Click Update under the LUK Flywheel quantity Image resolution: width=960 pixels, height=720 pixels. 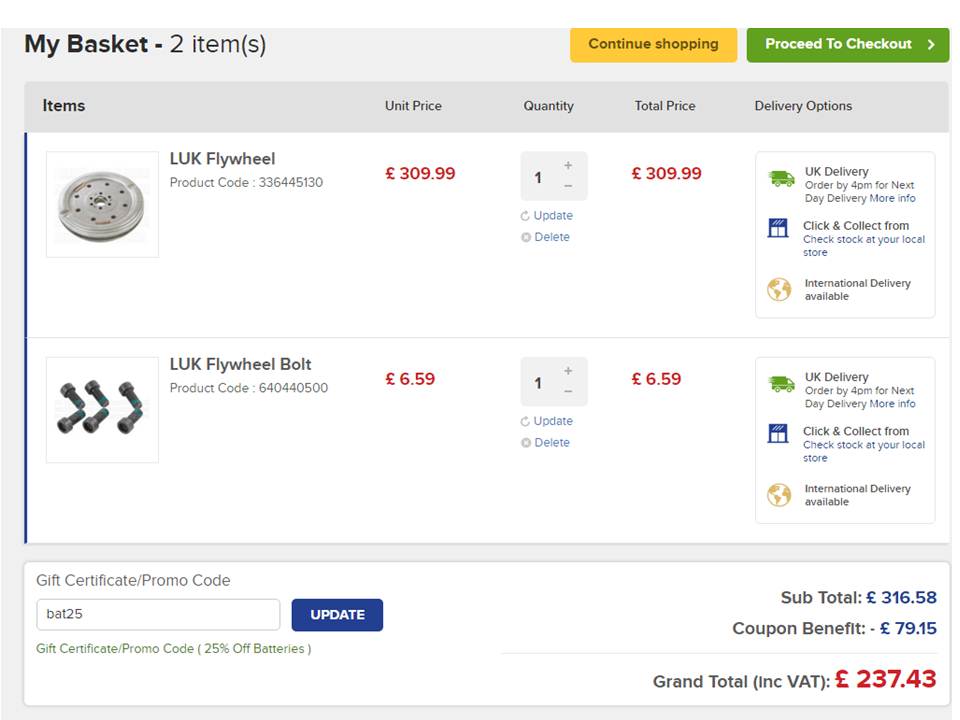pyautogui.click(x=553, y=216)
